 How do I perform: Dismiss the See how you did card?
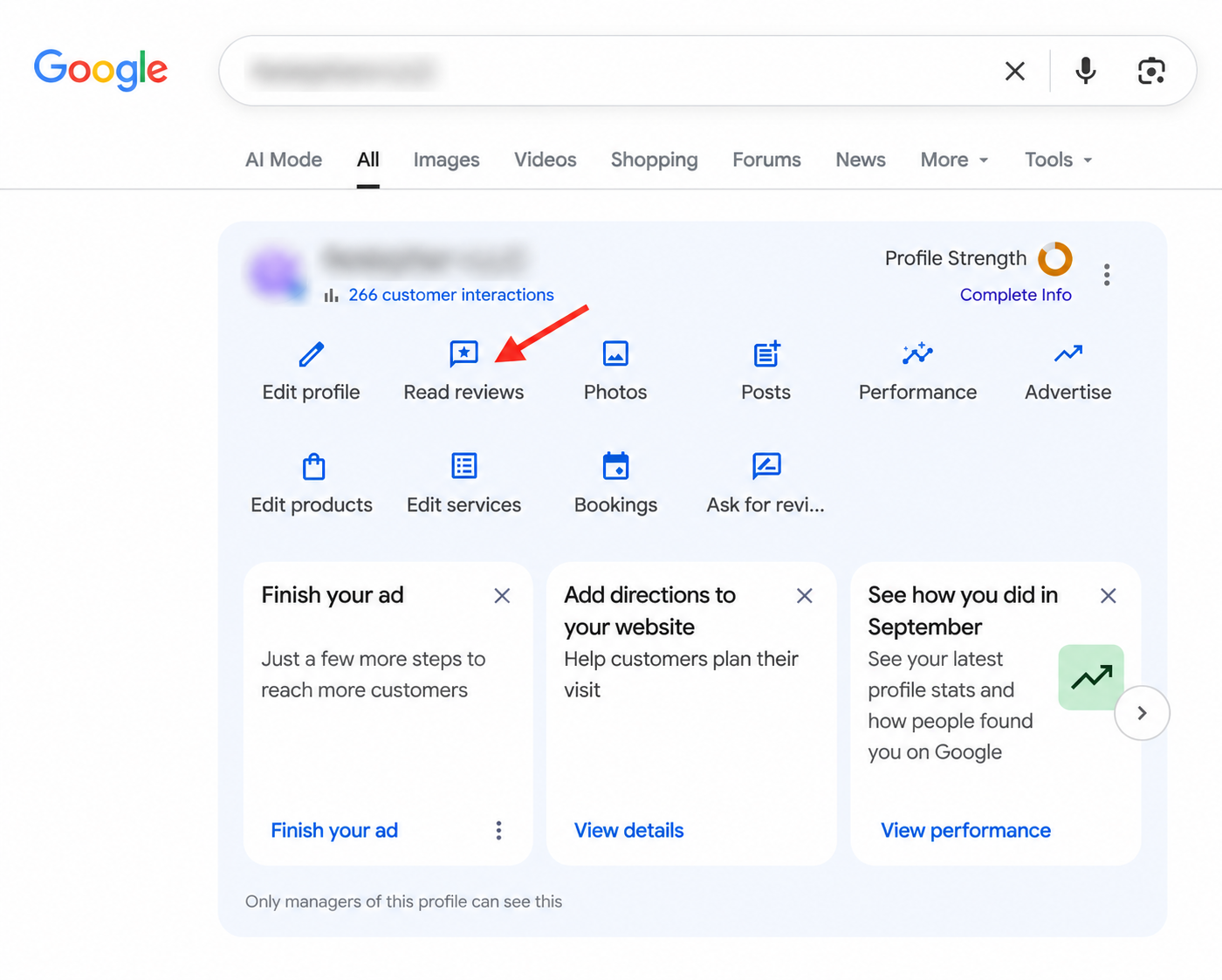[1109, 596]
